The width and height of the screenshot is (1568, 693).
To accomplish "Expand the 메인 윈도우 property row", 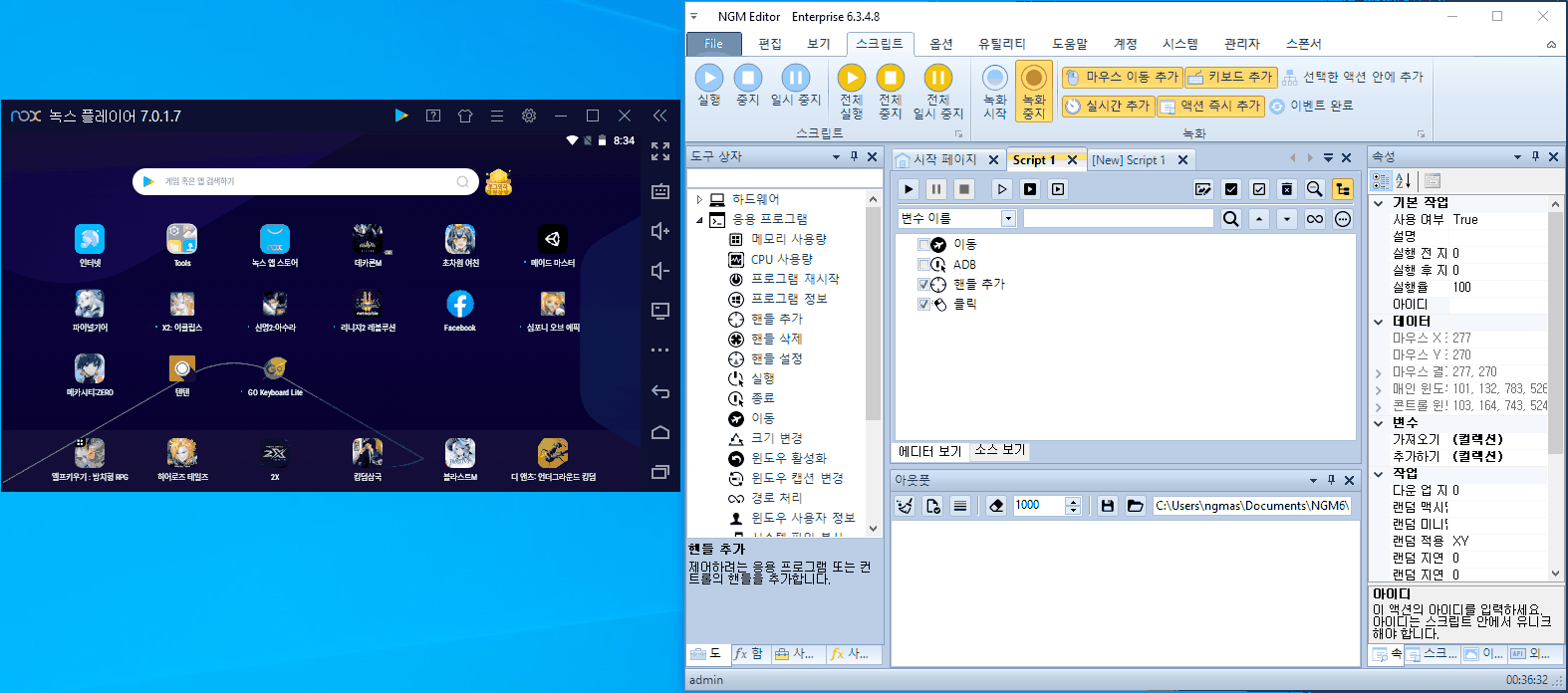I will click(x=1379, y=389).
